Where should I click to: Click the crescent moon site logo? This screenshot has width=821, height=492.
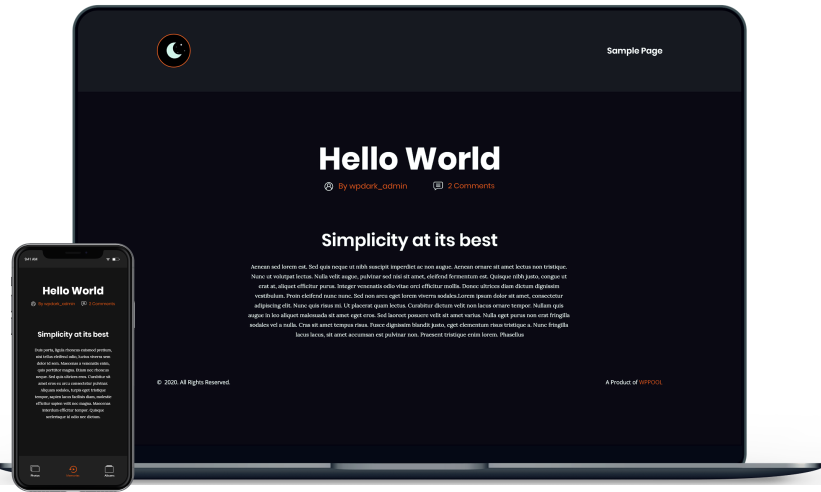pos(174,51)
